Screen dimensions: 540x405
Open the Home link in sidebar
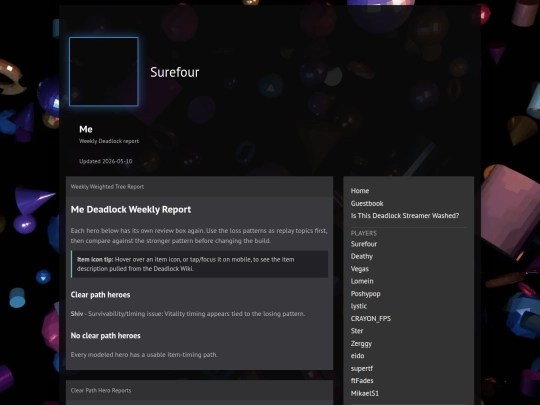360,191
